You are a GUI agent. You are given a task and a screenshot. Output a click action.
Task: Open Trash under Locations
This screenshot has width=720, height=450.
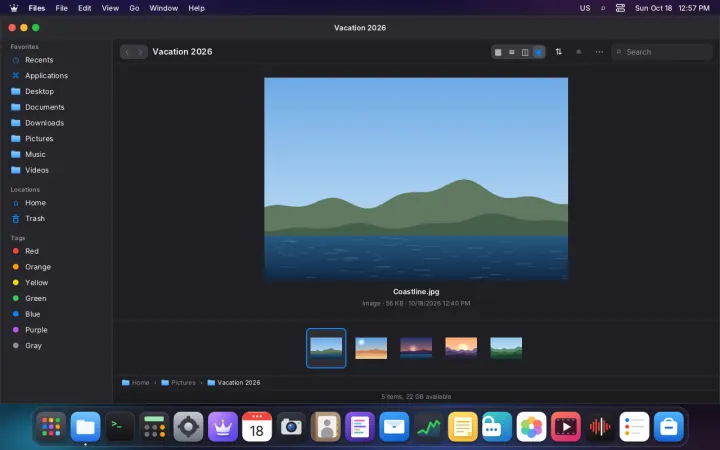click(x=56, y=219)
